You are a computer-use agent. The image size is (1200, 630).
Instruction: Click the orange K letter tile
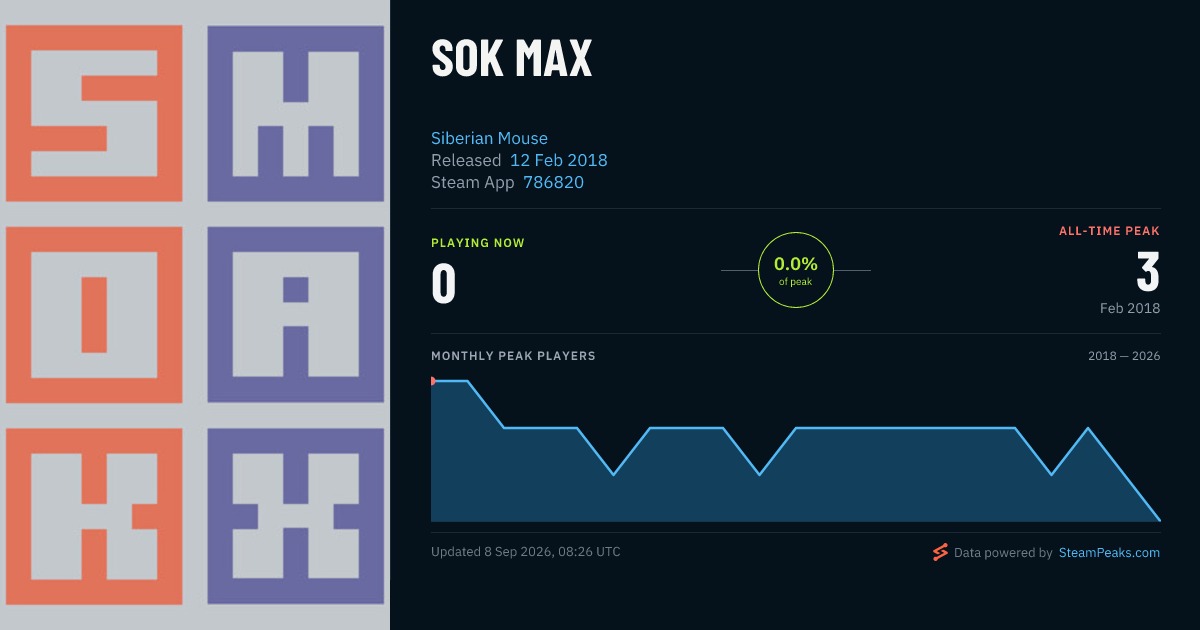coord(94,517)
